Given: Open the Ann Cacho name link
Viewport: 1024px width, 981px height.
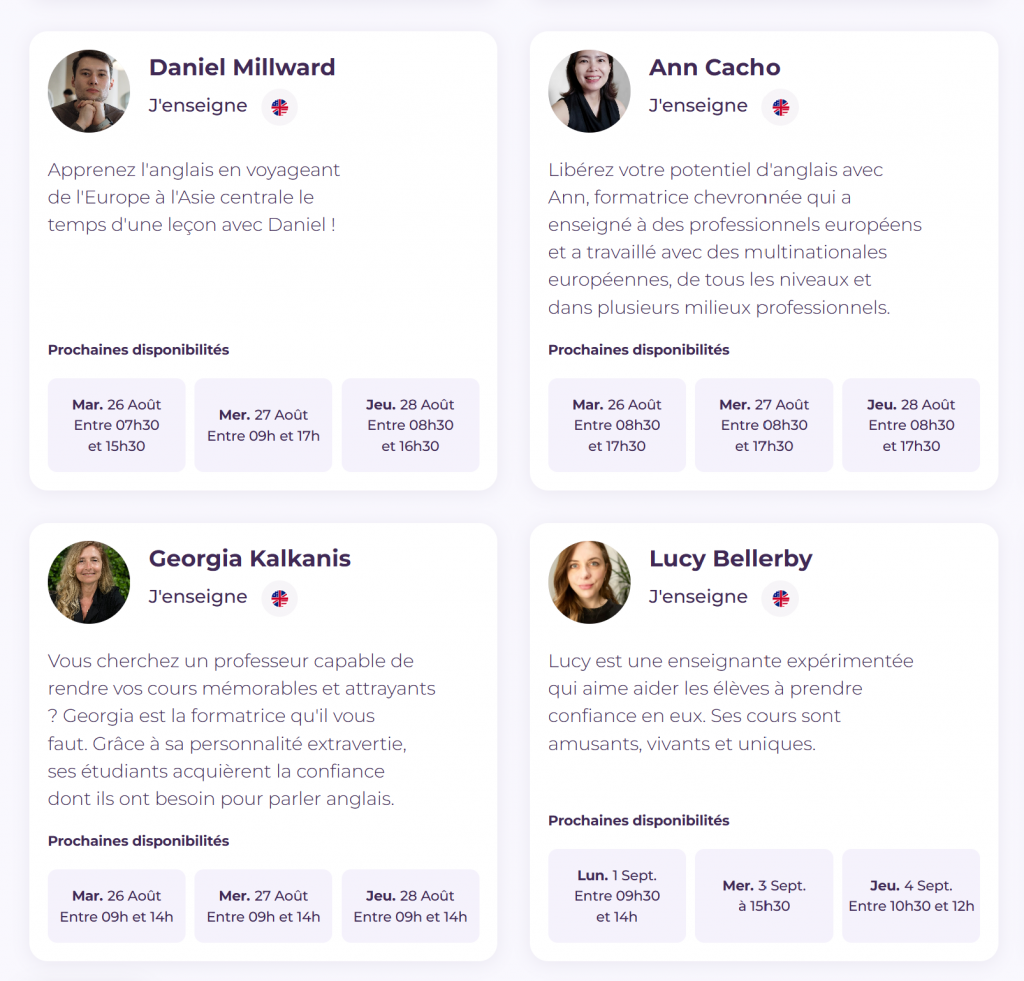Looking at the screenshot, I should pos(714,67).
